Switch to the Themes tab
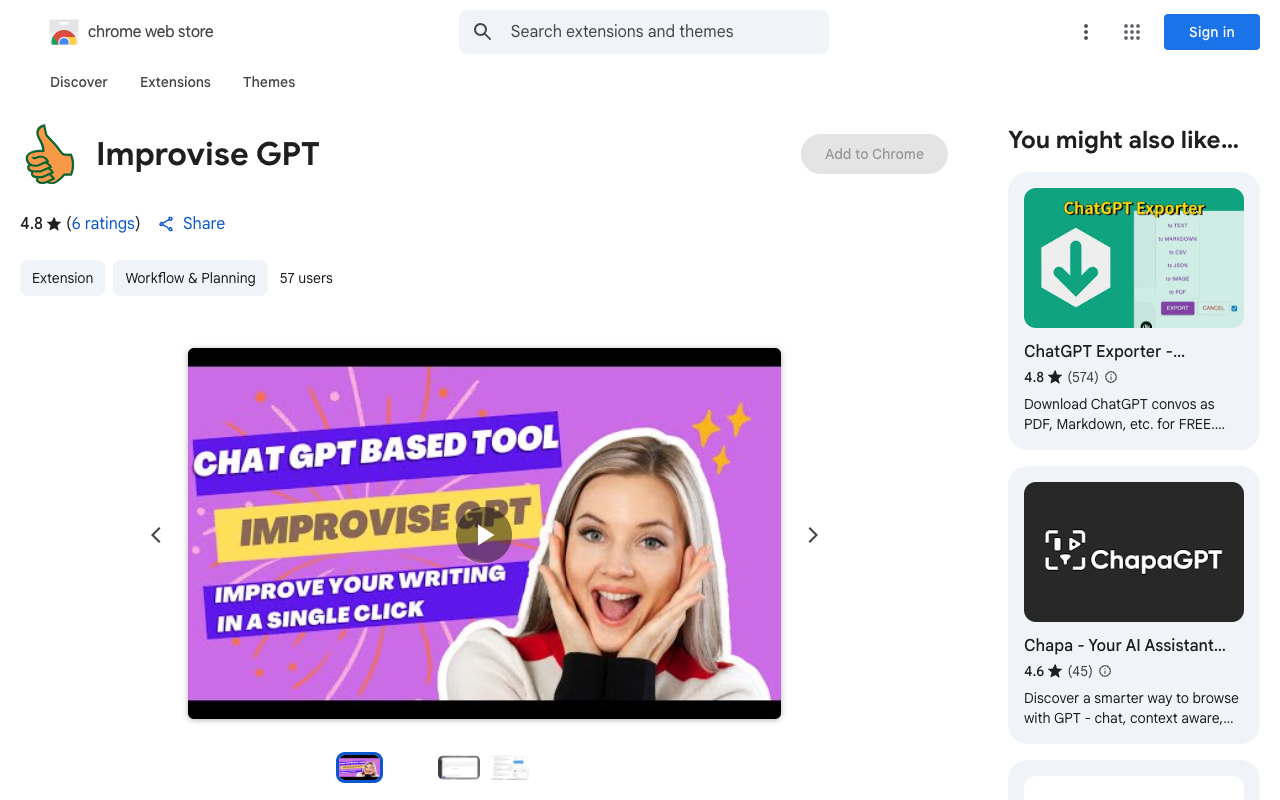This screenshot has height=800, width=1280. [x=269, y=82]
